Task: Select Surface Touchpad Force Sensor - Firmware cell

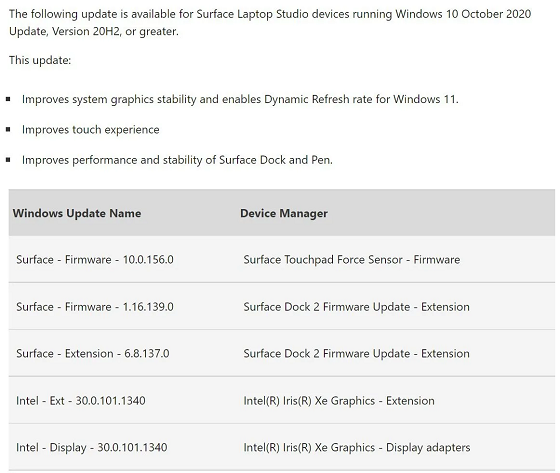Action: pyautogui.click(x=352, y=260)
